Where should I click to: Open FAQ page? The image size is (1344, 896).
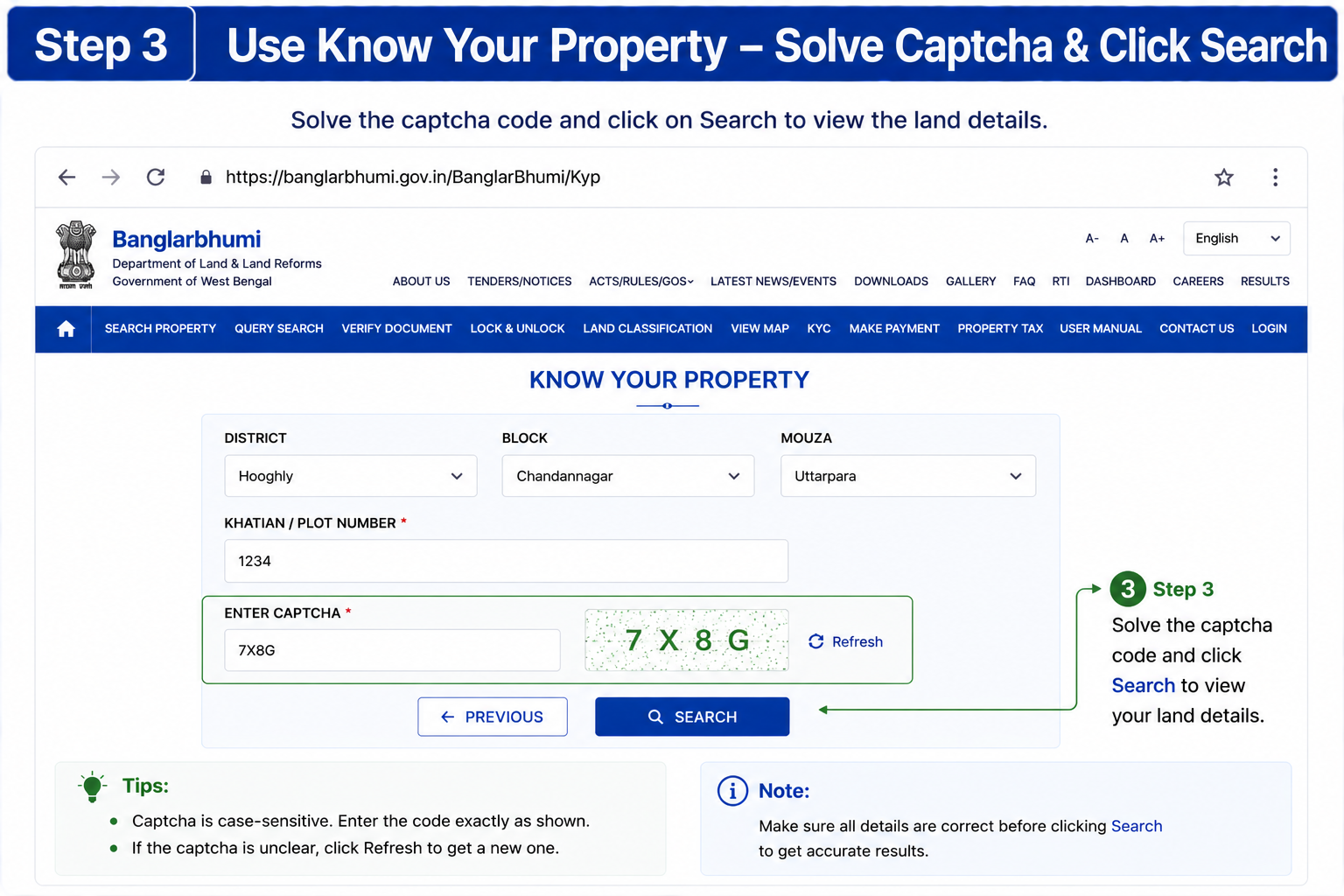point(1024,281)
